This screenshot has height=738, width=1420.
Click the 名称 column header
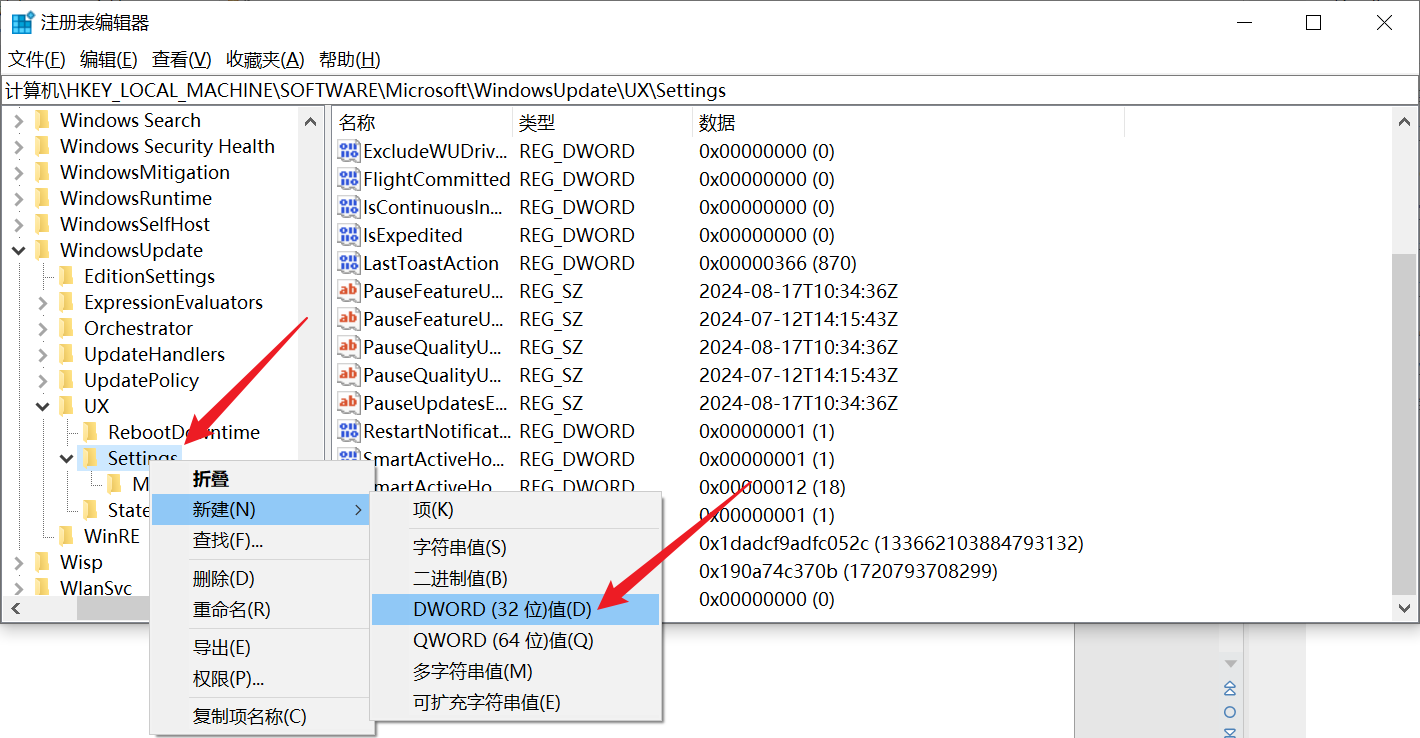point(422,123)
